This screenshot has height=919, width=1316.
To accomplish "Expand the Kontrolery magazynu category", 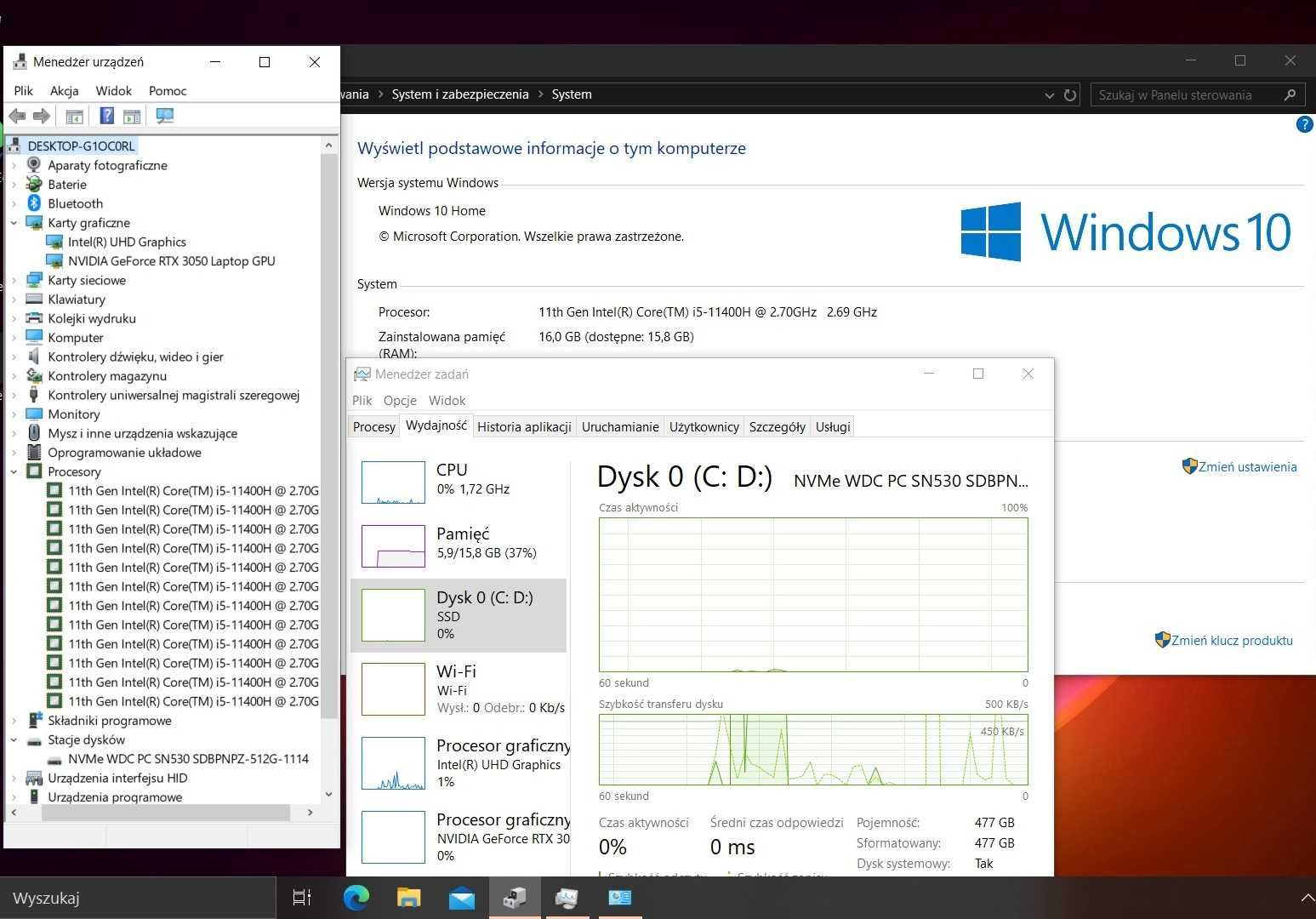I will click(x=14, y=376).
